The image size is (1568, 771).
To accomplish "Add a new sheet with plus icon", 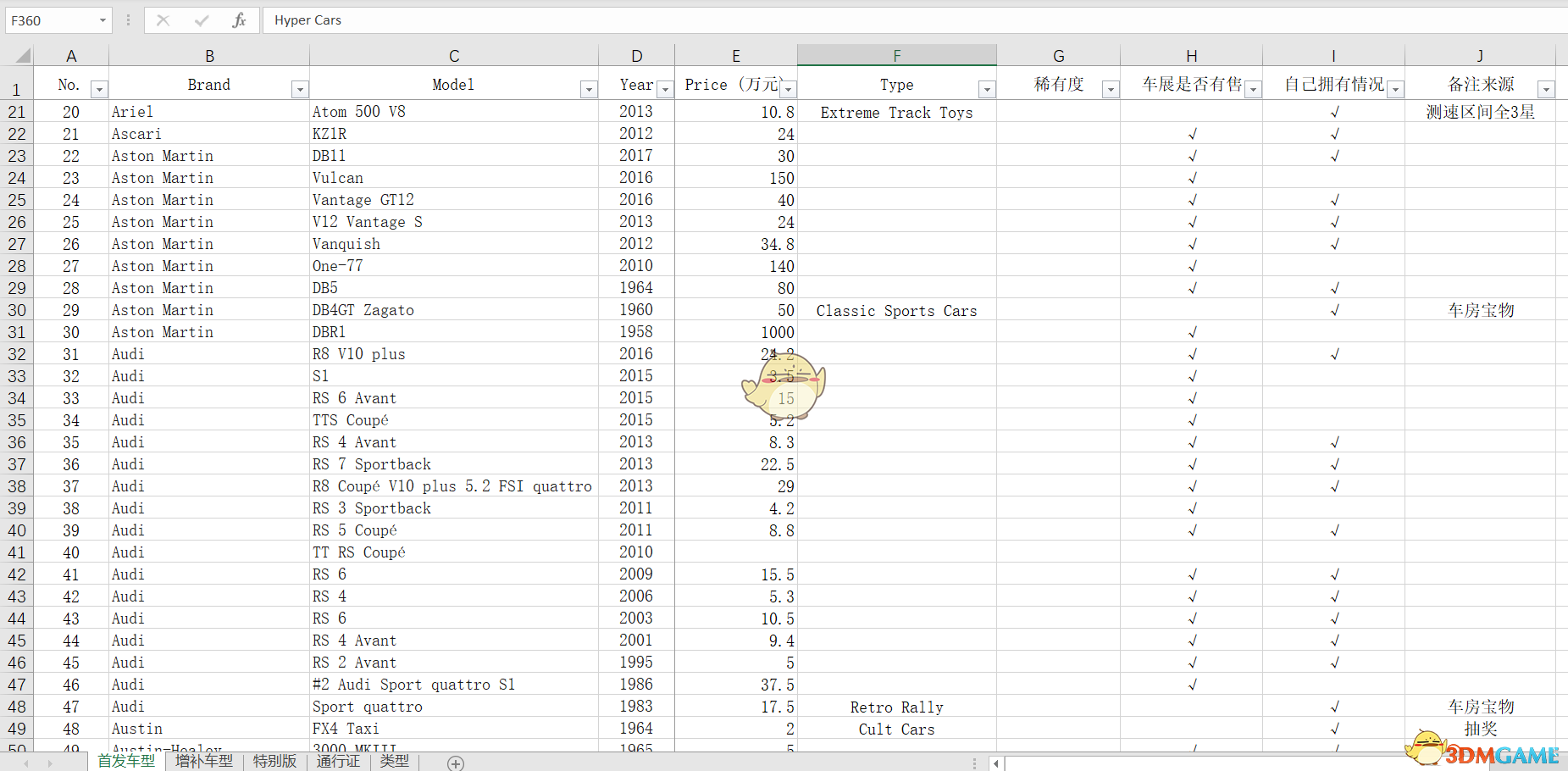I will [x=456, y=763].
